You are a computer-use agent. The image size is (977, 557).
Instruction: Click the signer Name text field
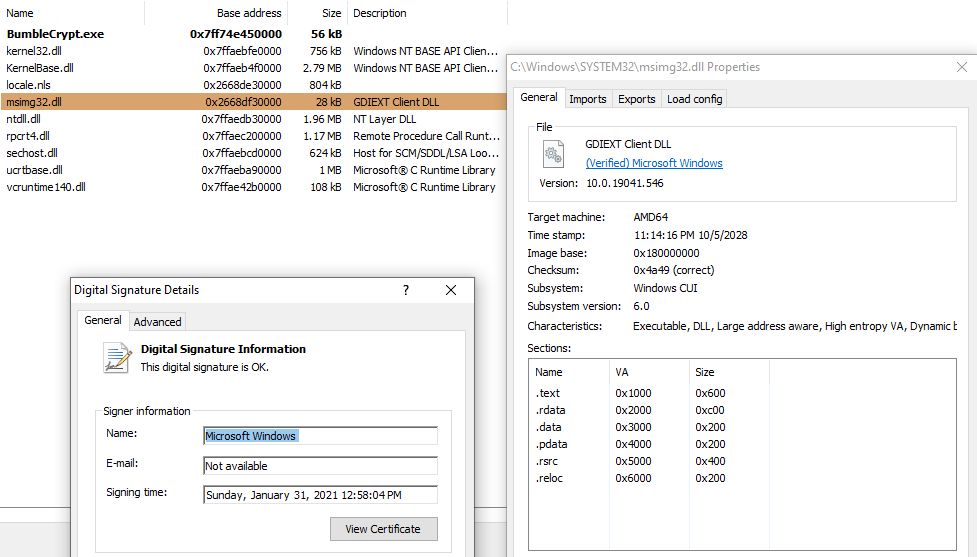[x=320, y=436]
